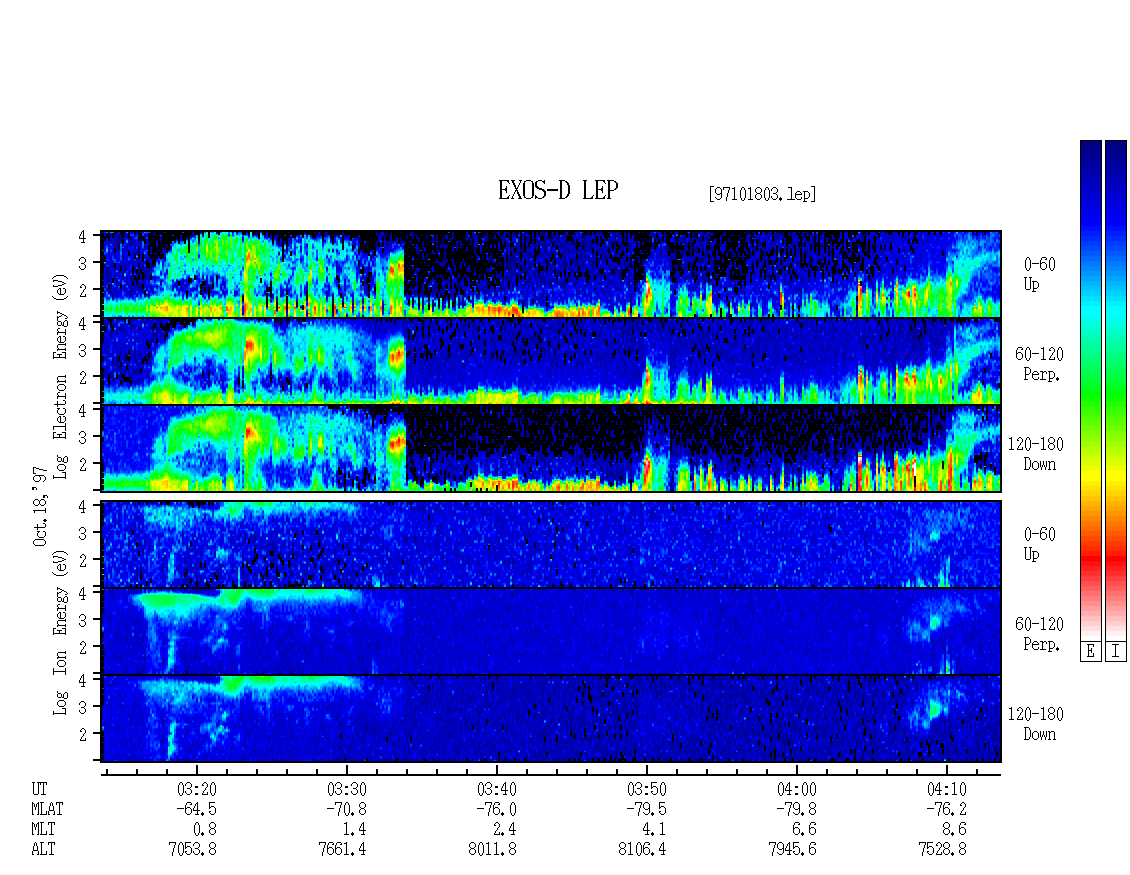This screenshot has height=875, width=1130.
Task: Click the 03:50 UT time label
Action: click(x=646, y=789)
